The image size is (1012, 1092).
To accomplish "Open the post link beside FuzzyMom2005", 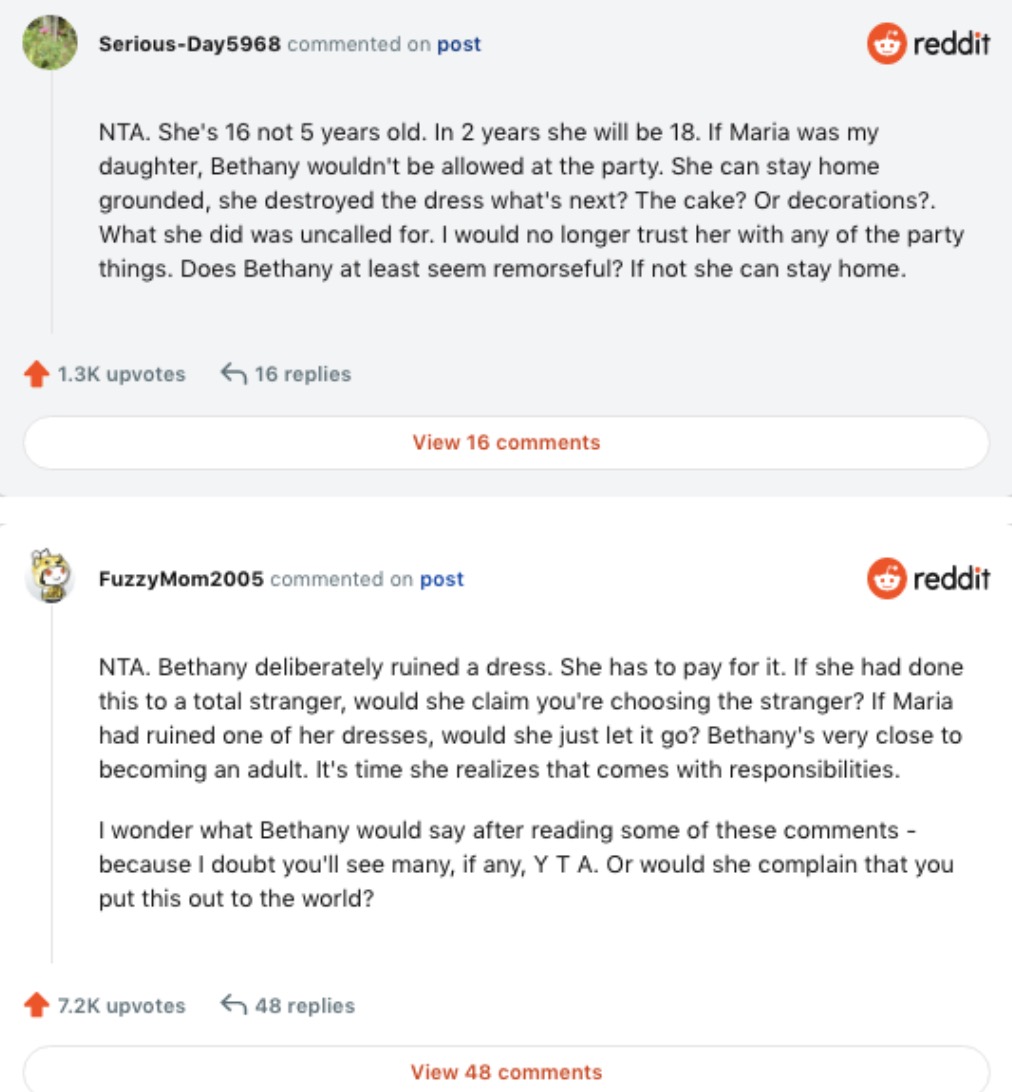I will 442,579.
